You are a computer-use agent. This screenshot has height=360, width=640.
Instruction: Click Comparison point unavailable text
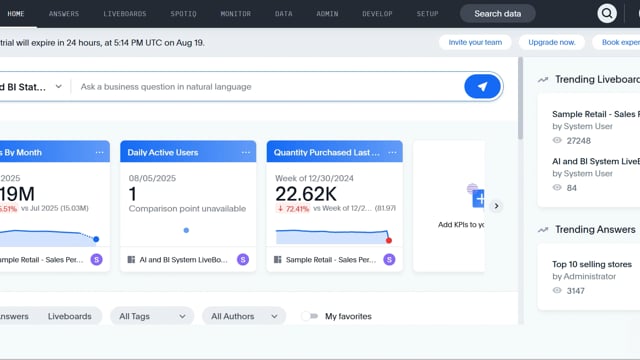[187, 209]
